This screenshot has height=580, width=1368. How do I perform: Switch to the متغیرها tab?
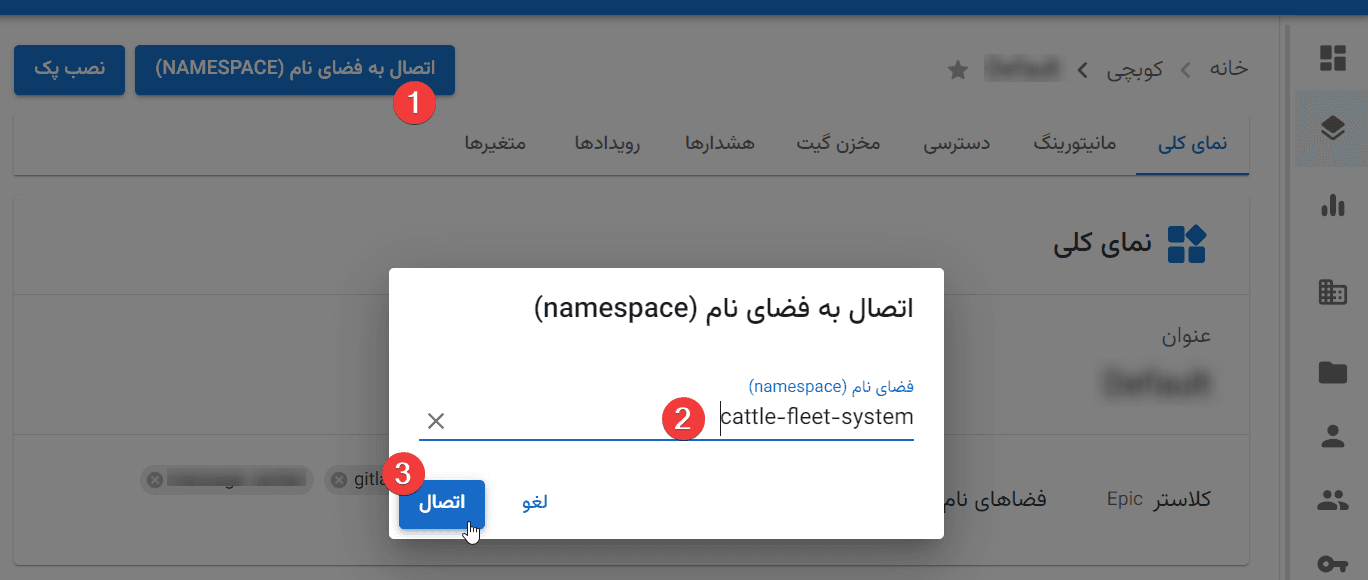(495, 144)
